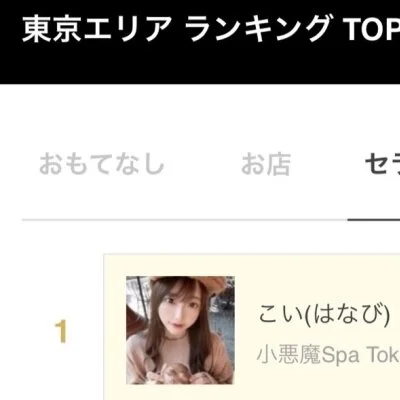Image resolution: width=400 pixels, height=400 pixels.
Task: Click the gray divider under tabs
Action: point(185,220)
